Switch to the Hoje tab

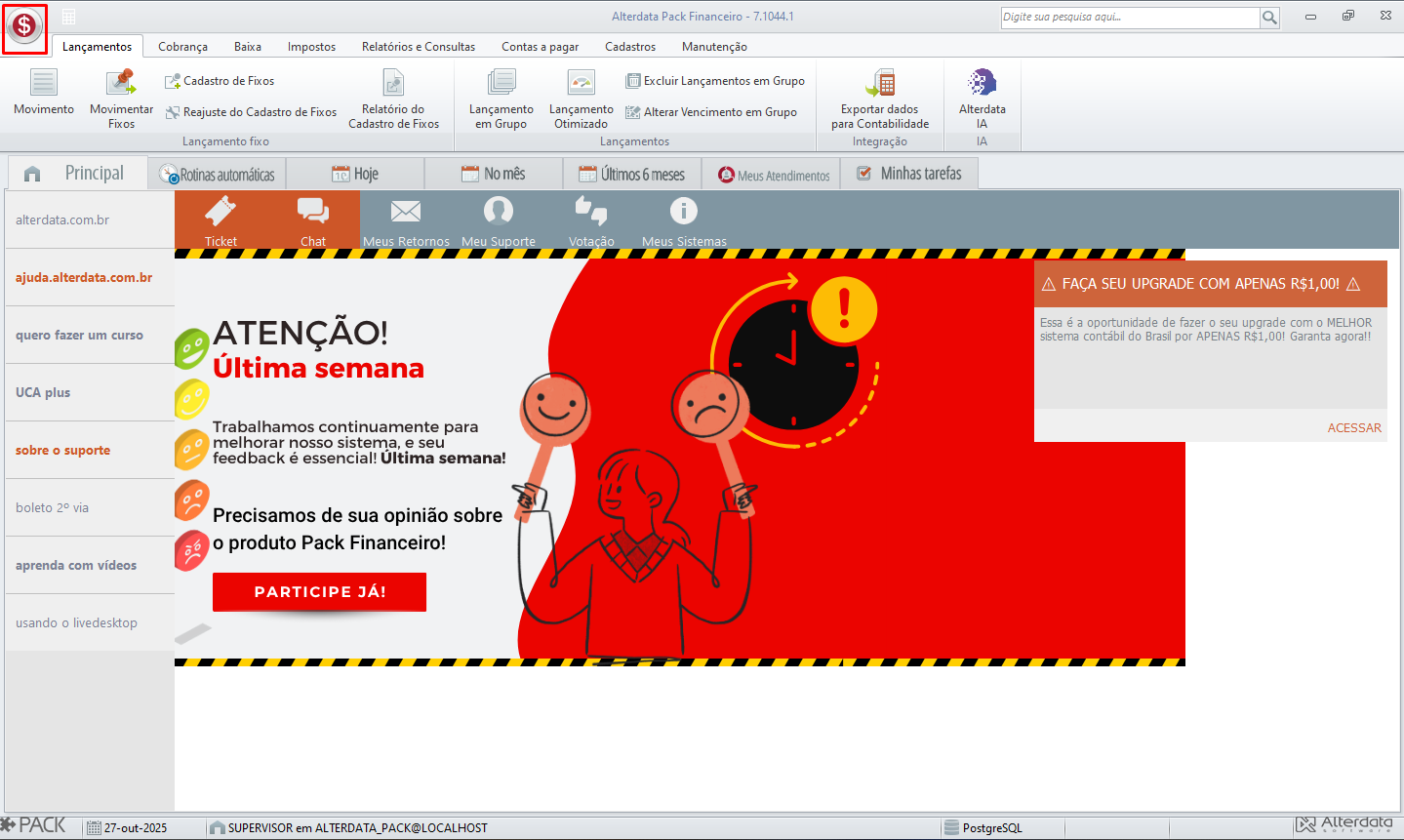click(355, 175)
